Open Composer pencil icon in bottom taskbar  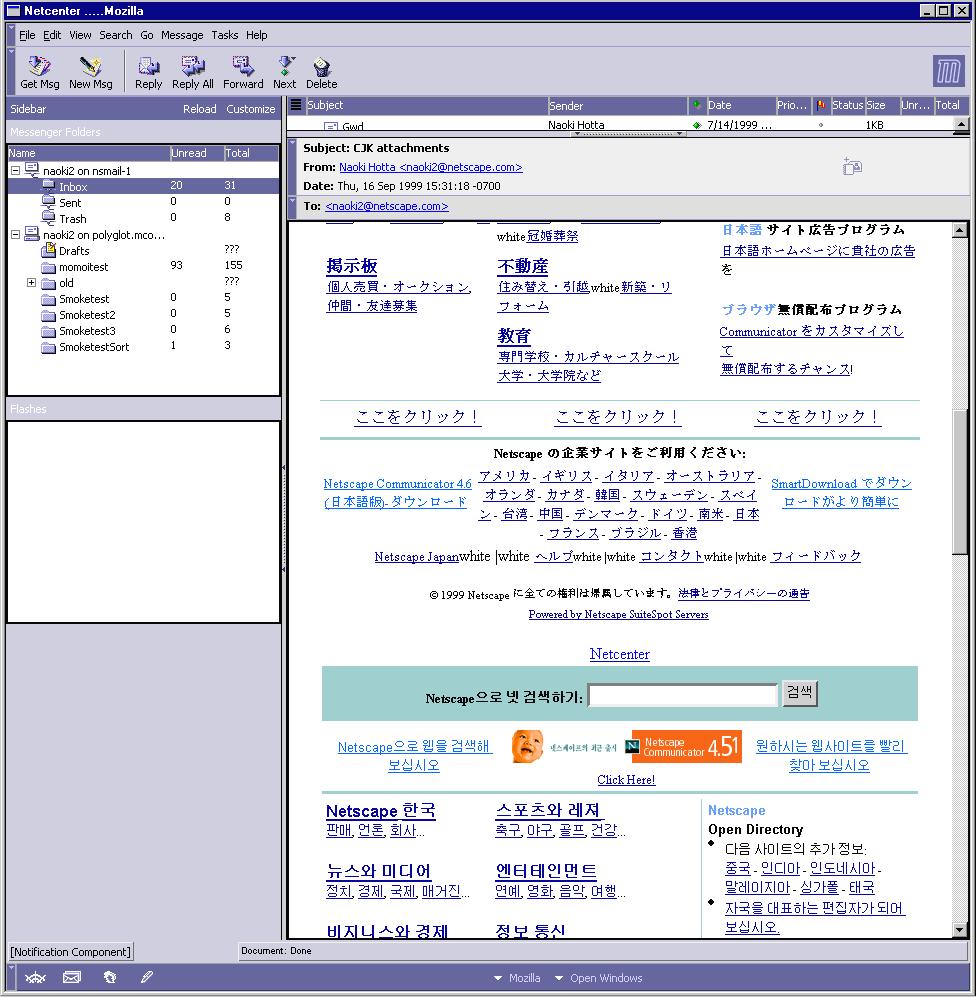[146, 977]
